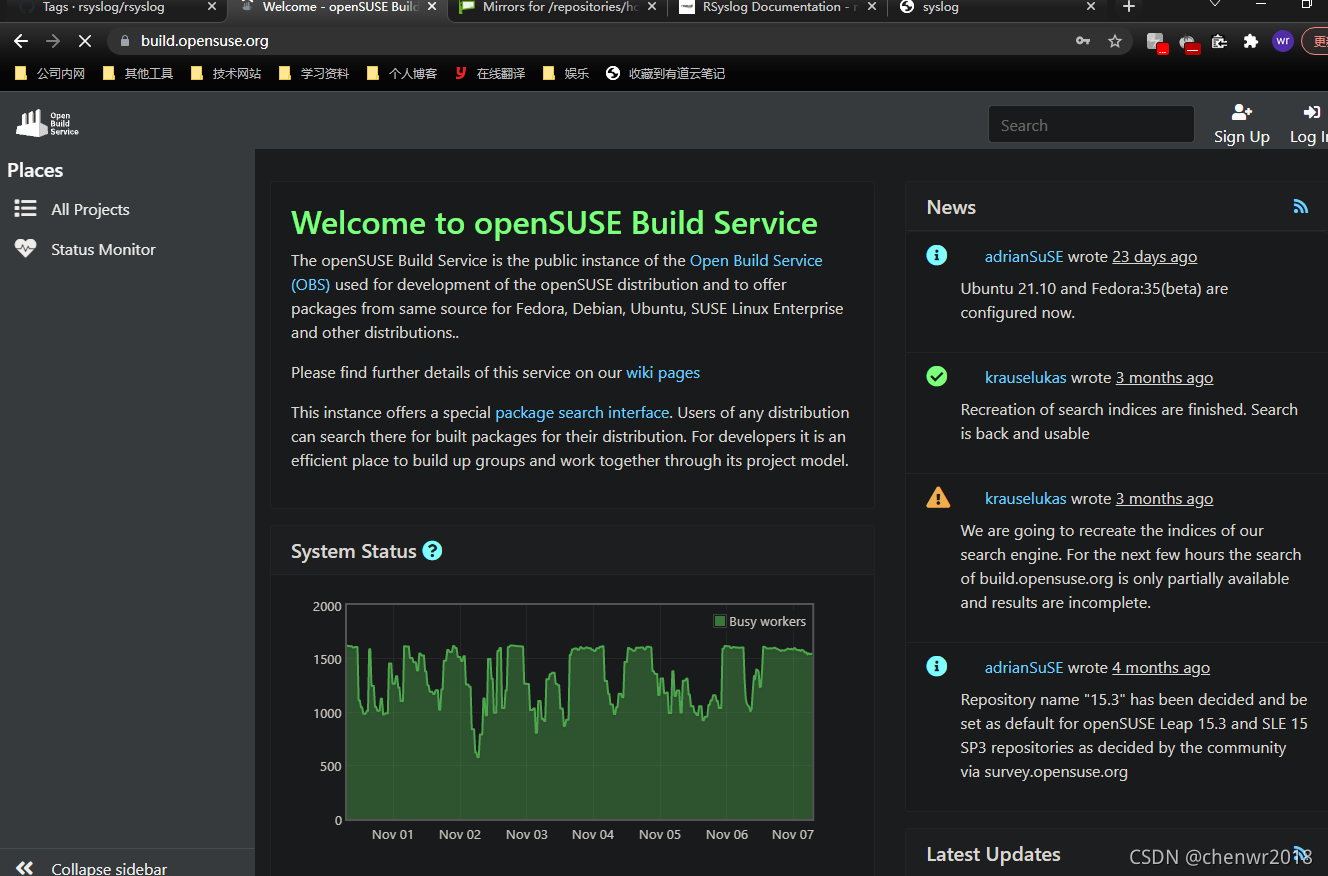Click the All Projects list icon
The width and height of the screenshot is (1328, 876).
click(25, 208)
